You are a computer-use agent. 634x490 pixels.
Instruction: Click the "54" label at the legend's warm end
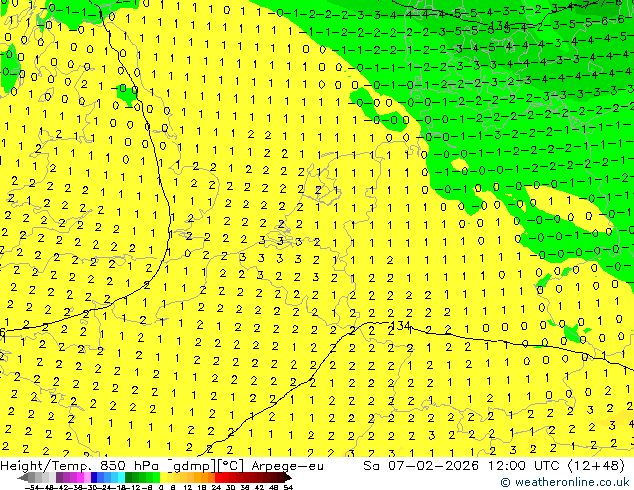point(287,487)
